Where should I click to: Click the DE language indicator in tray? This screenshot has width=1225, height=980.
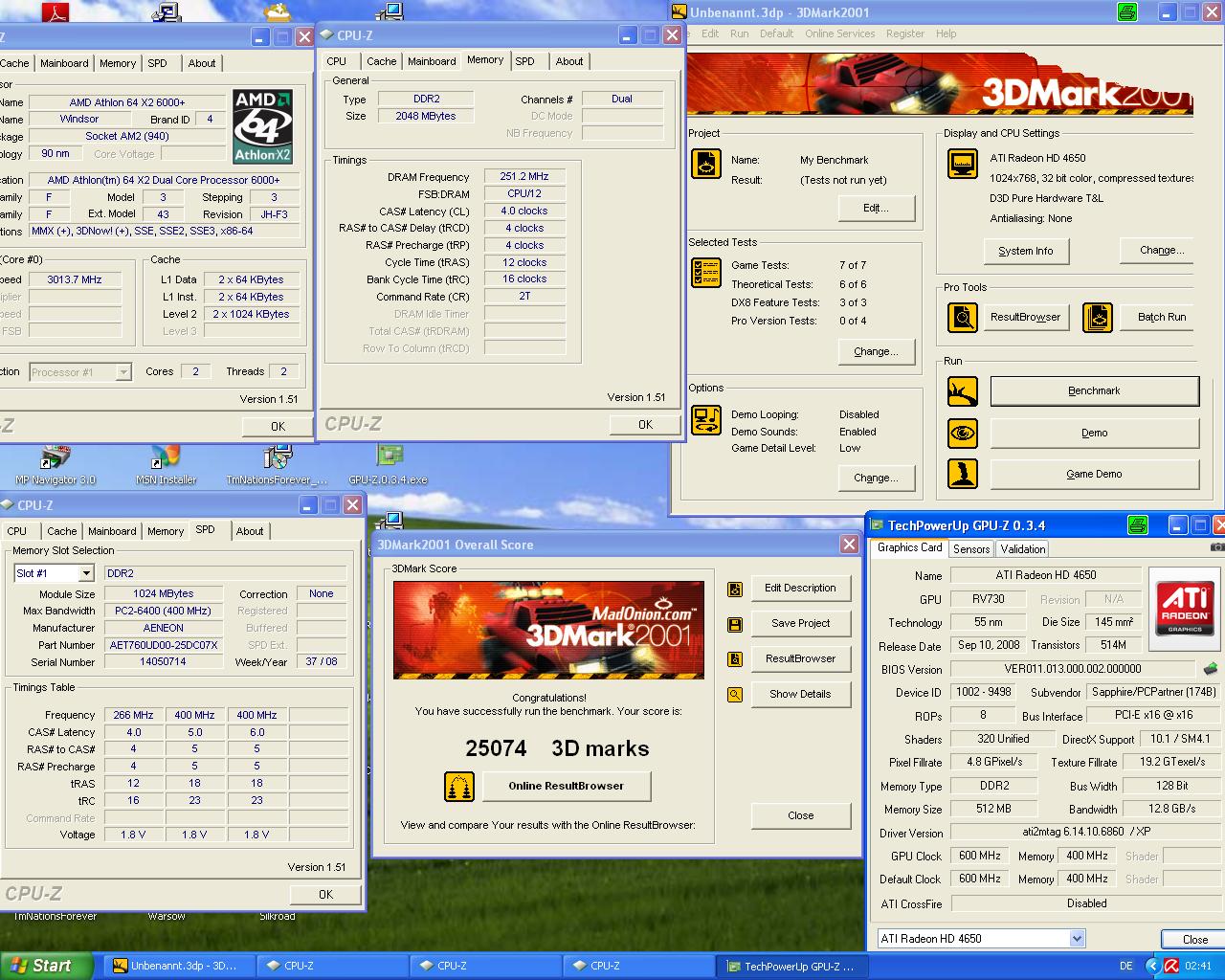[1126, 967]
